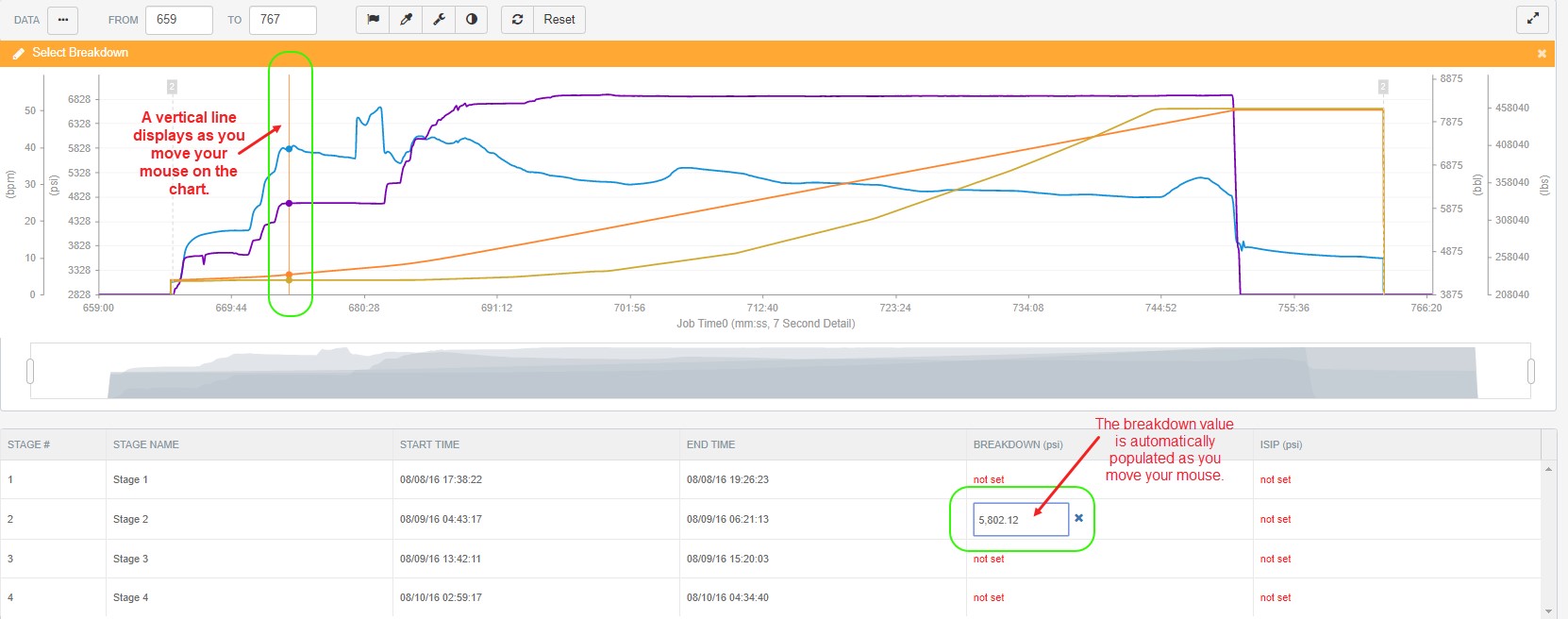Click start time 08/10/16 02:59:17
This screenshot has height=619, width=1568.
click(x=441, y=597)
